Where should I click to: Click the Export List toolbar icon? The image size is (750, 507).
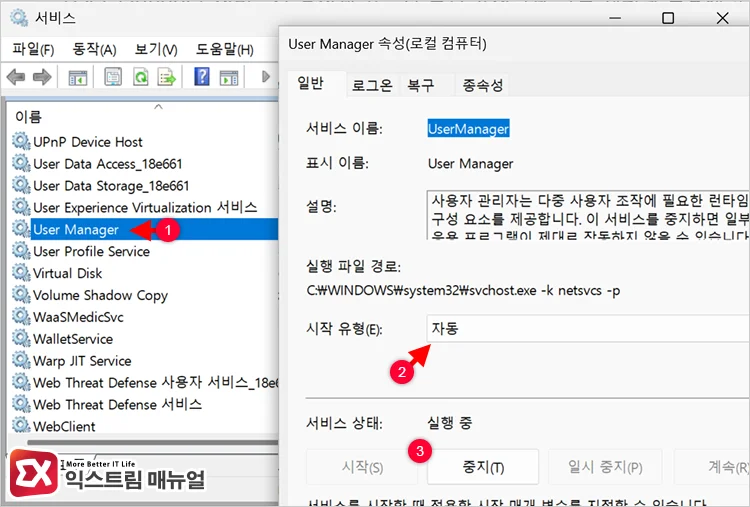click(x=167, y=77)
